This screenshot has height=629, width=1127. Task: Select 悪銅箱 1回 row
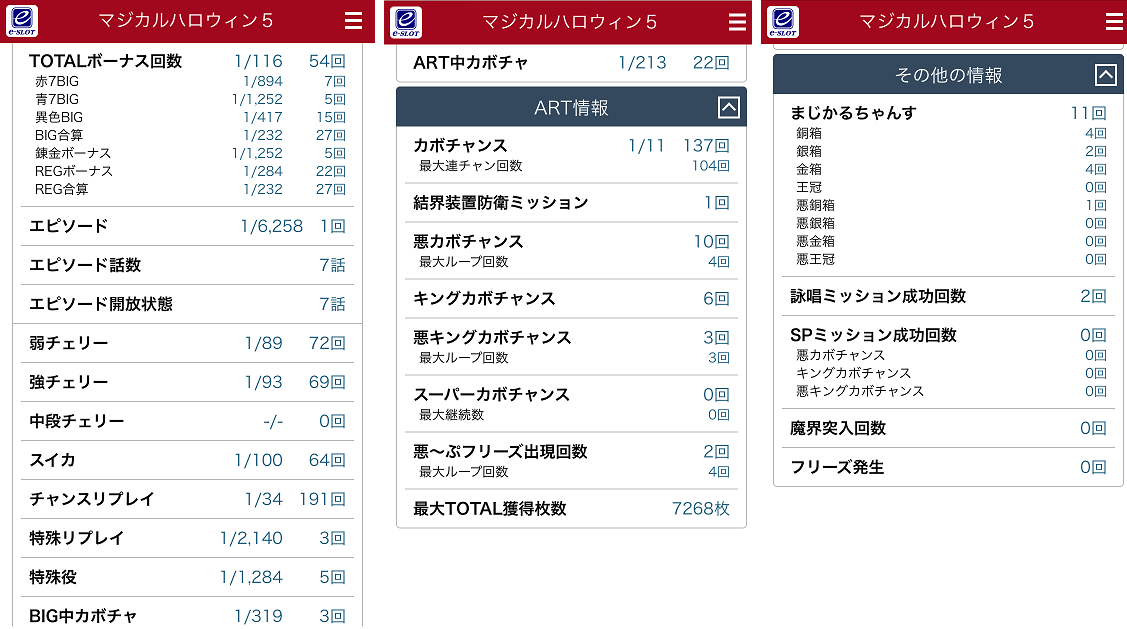tap(948, 205)
